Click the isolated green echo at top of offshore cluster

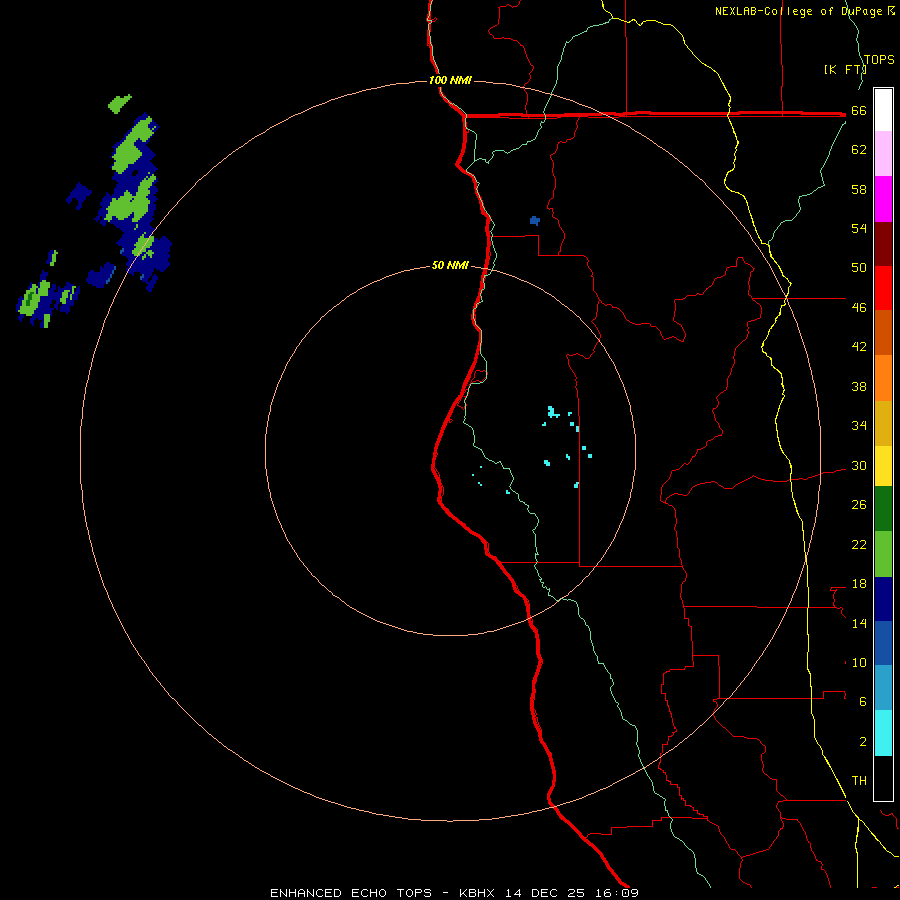(x=119, y=104)
